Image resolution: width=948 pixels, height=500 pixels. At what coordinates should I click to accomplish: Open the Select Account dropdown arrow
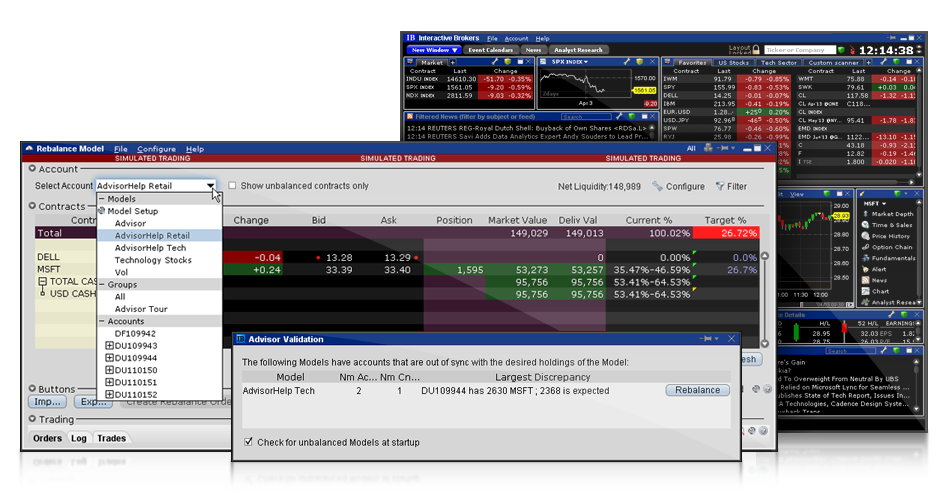(x=211, y=186)
